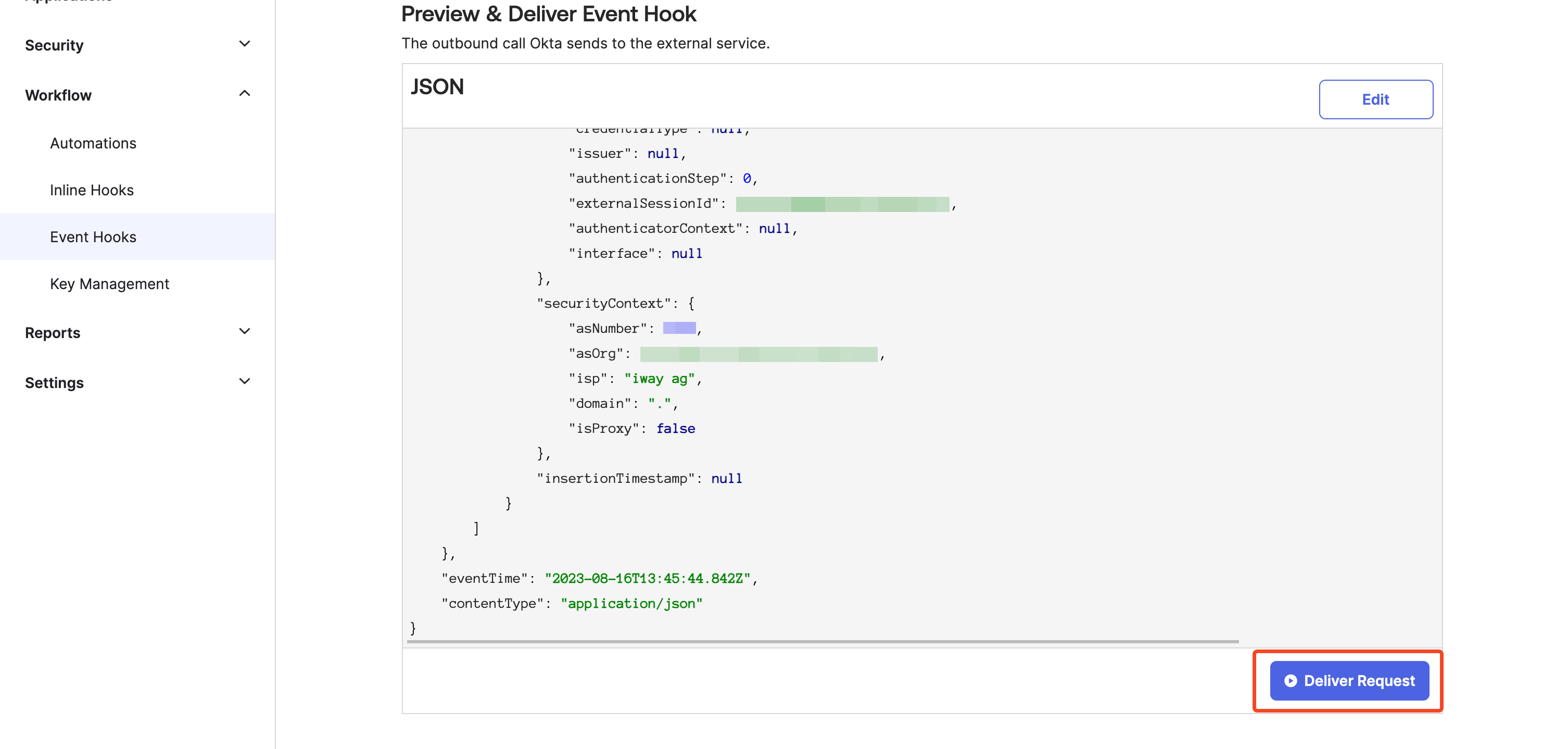Click the outbound call description text

pyautogui.click(x=586, y=43)
